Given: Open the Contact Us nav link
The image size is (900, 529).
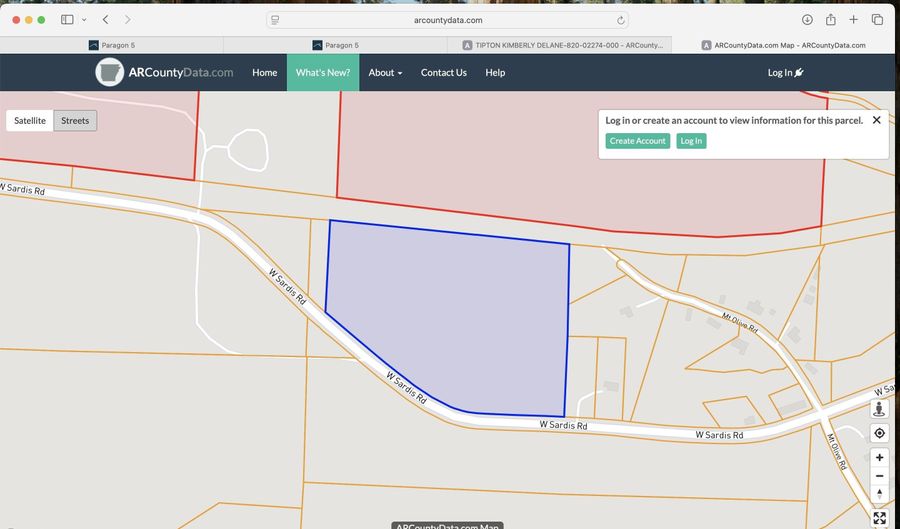Looking at the screenshot, I should tap(444, 72).
